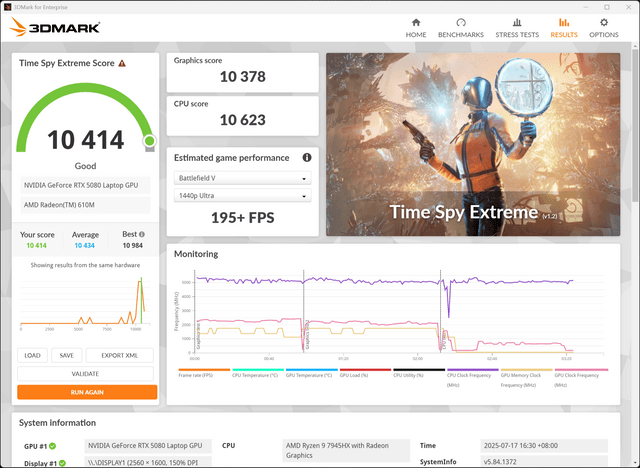Toggle the Frame rate (FPS) legend swatch

click(x=204, y=370)
